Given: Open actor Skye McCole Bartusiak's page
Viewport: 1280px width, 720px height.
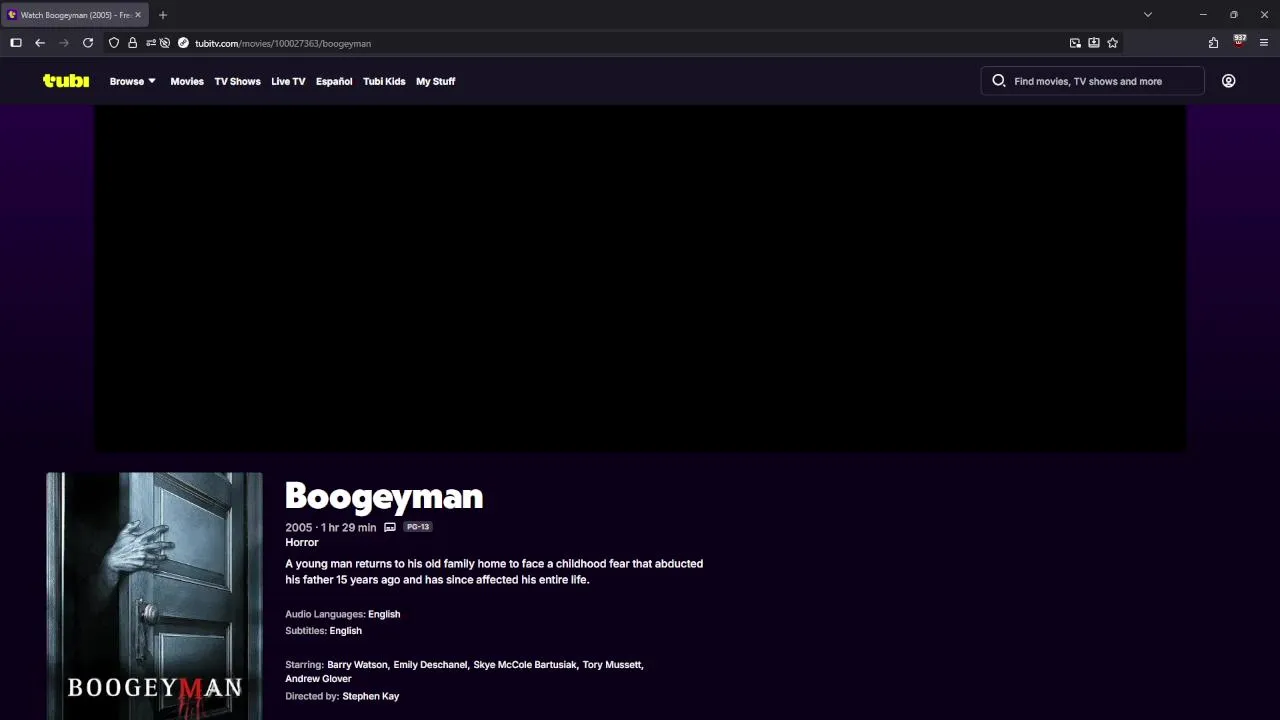Looking at the screenshot, I should (x=525, y=664).
